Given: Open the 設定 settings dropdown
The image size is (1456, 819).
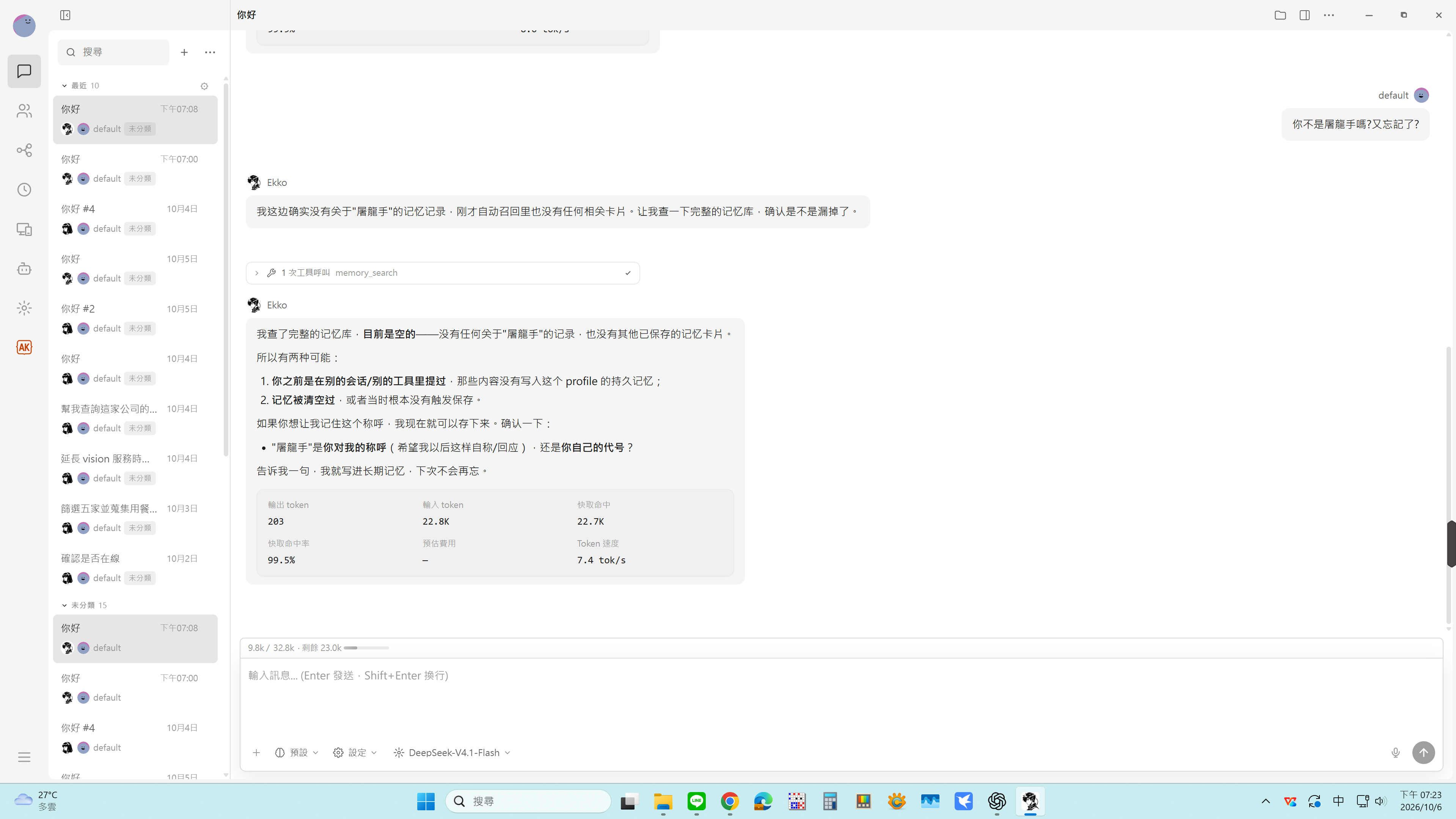Looking at the screenshot, I should (355, 753).
